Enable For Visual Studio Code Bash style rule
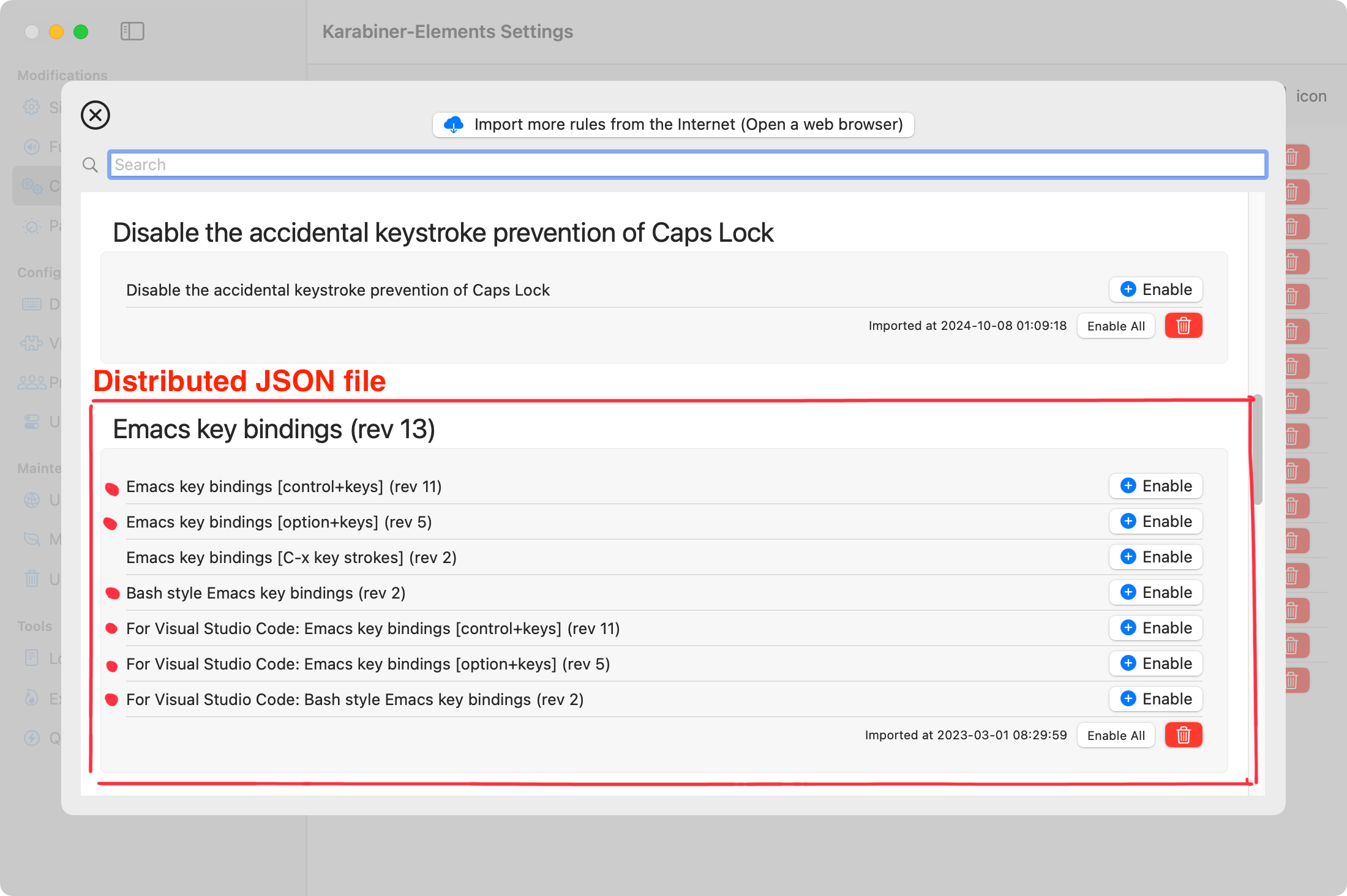 (1155, 699)
